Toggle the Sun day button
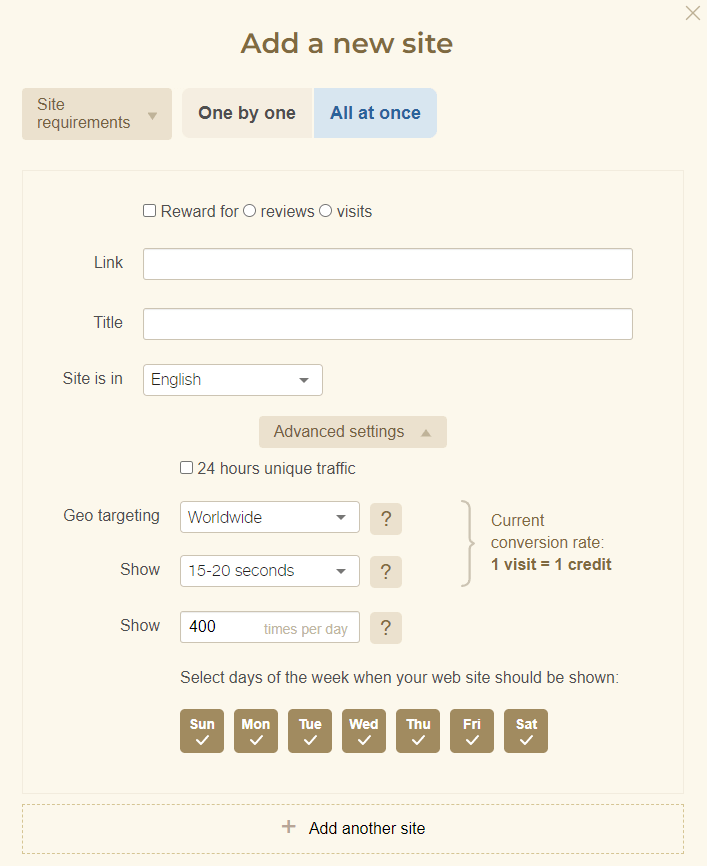Screen dimensions: 707x866 coord(202,731)
